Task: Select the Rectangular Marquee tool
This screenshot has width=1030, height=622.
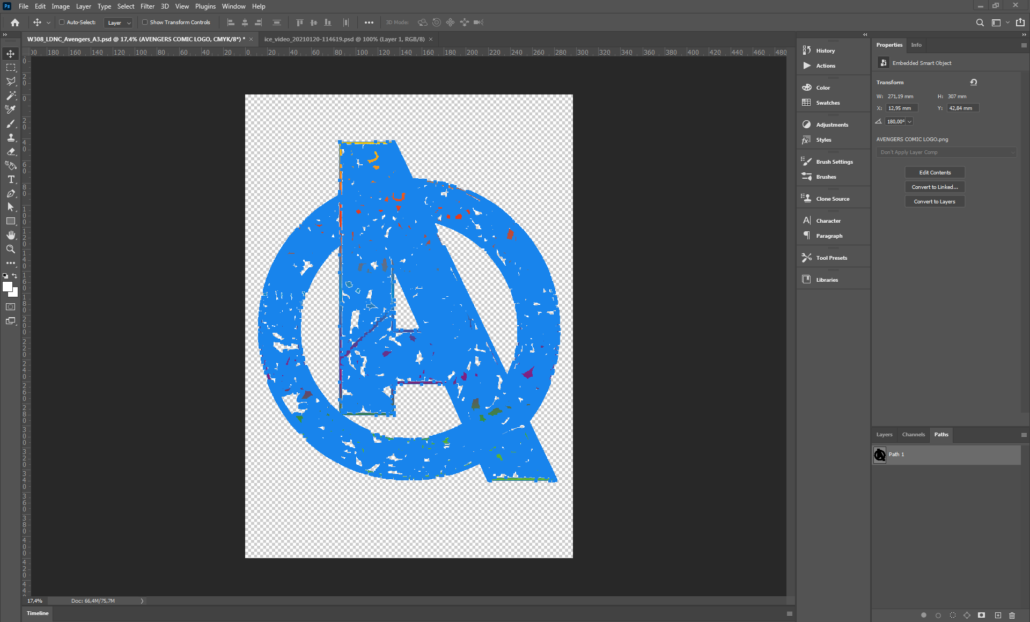Action: click(11, 68)
